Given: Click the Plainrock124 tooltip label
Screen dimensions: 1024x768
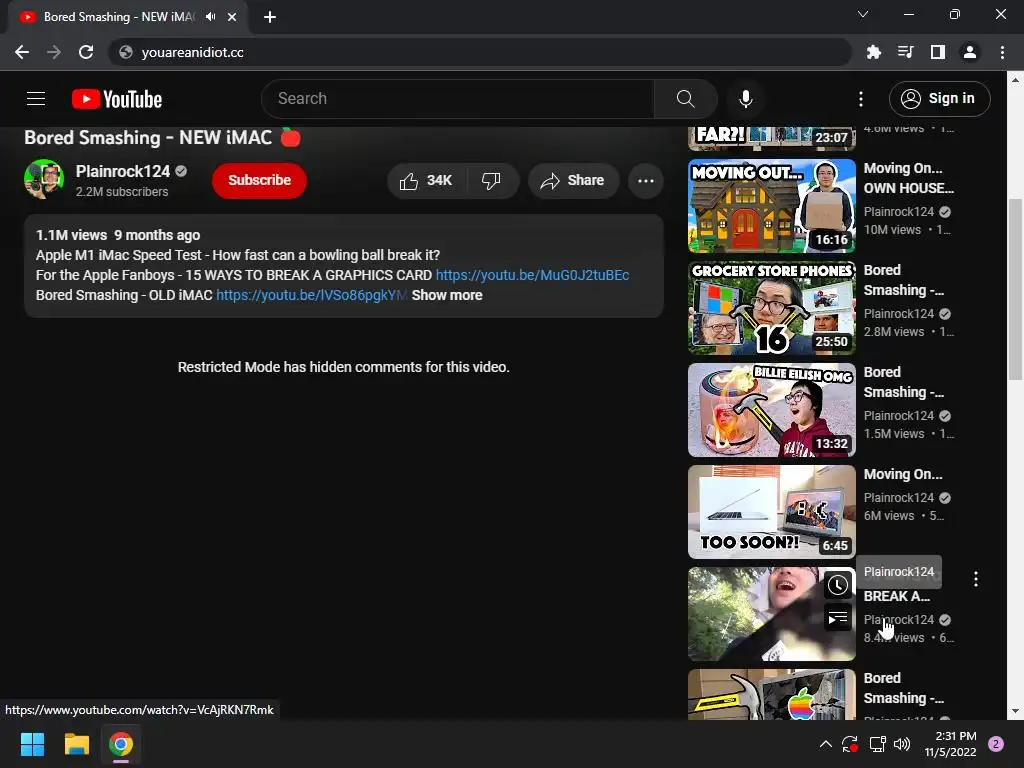Looking at the screenshot, I should (x=899, y=571).
